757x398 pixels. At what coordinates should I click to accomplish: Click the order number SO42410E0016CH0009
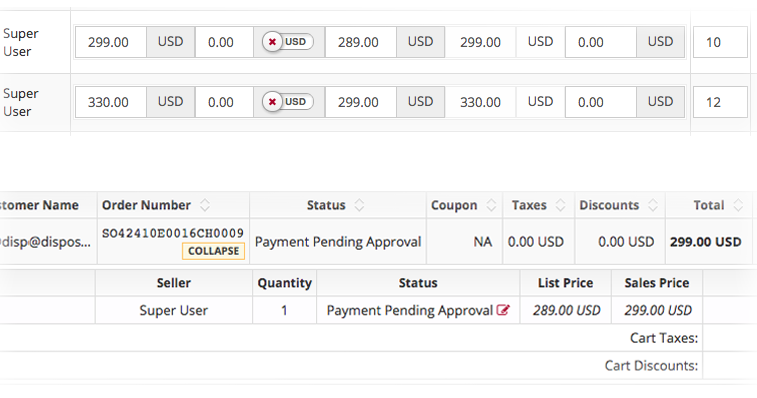click(x=173, y=233)
